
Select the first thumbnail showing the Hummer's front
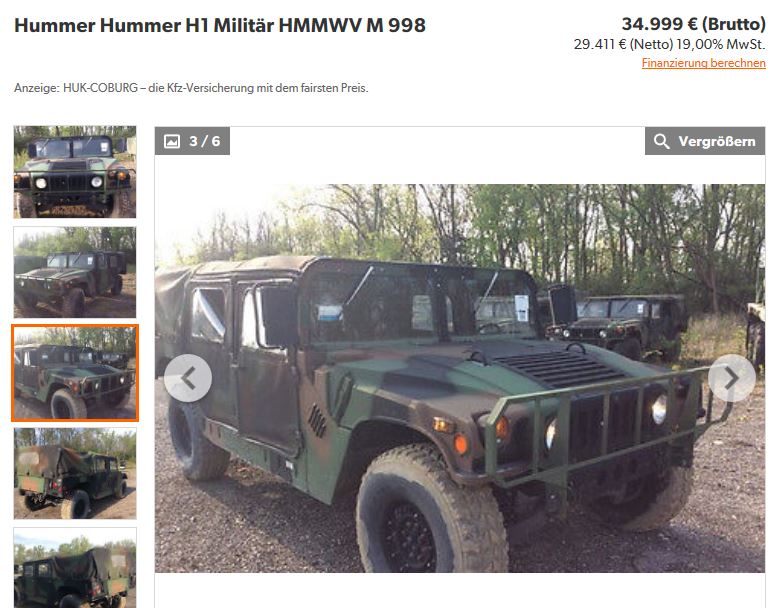pyautogui.click(x=75, y=172)
